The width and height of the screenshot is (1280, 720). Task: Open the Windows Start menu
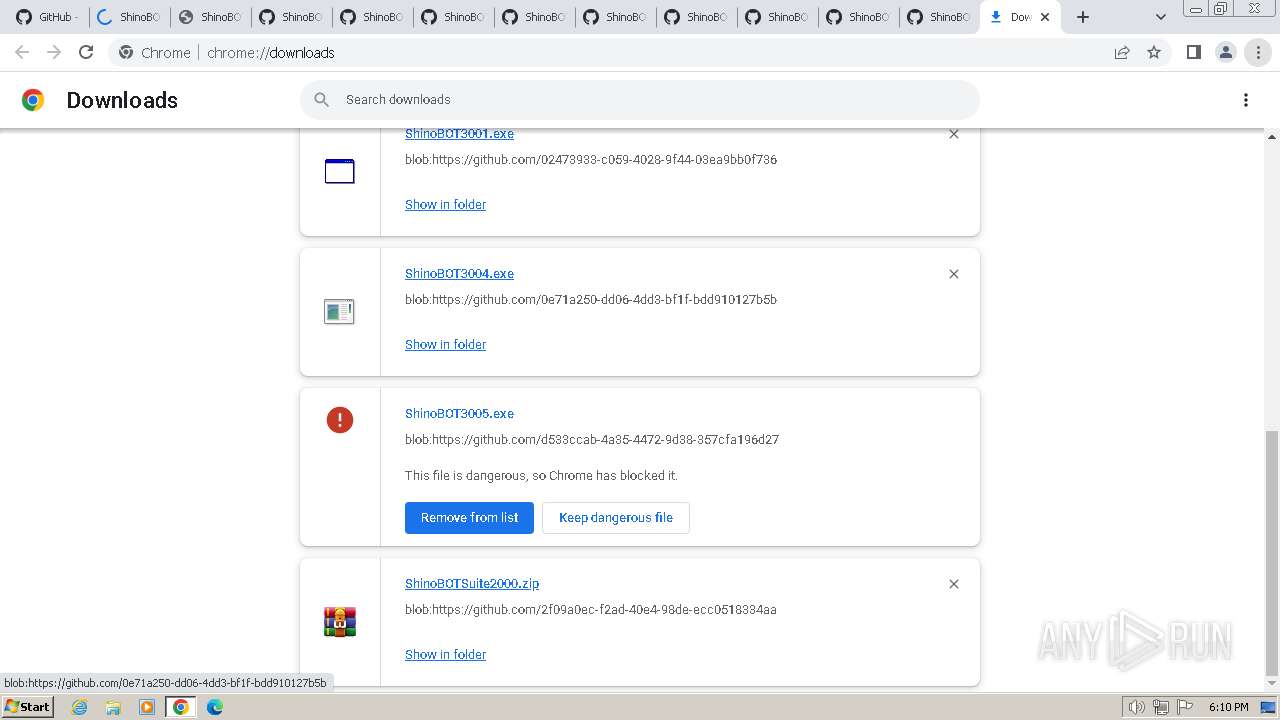(27, 706)
